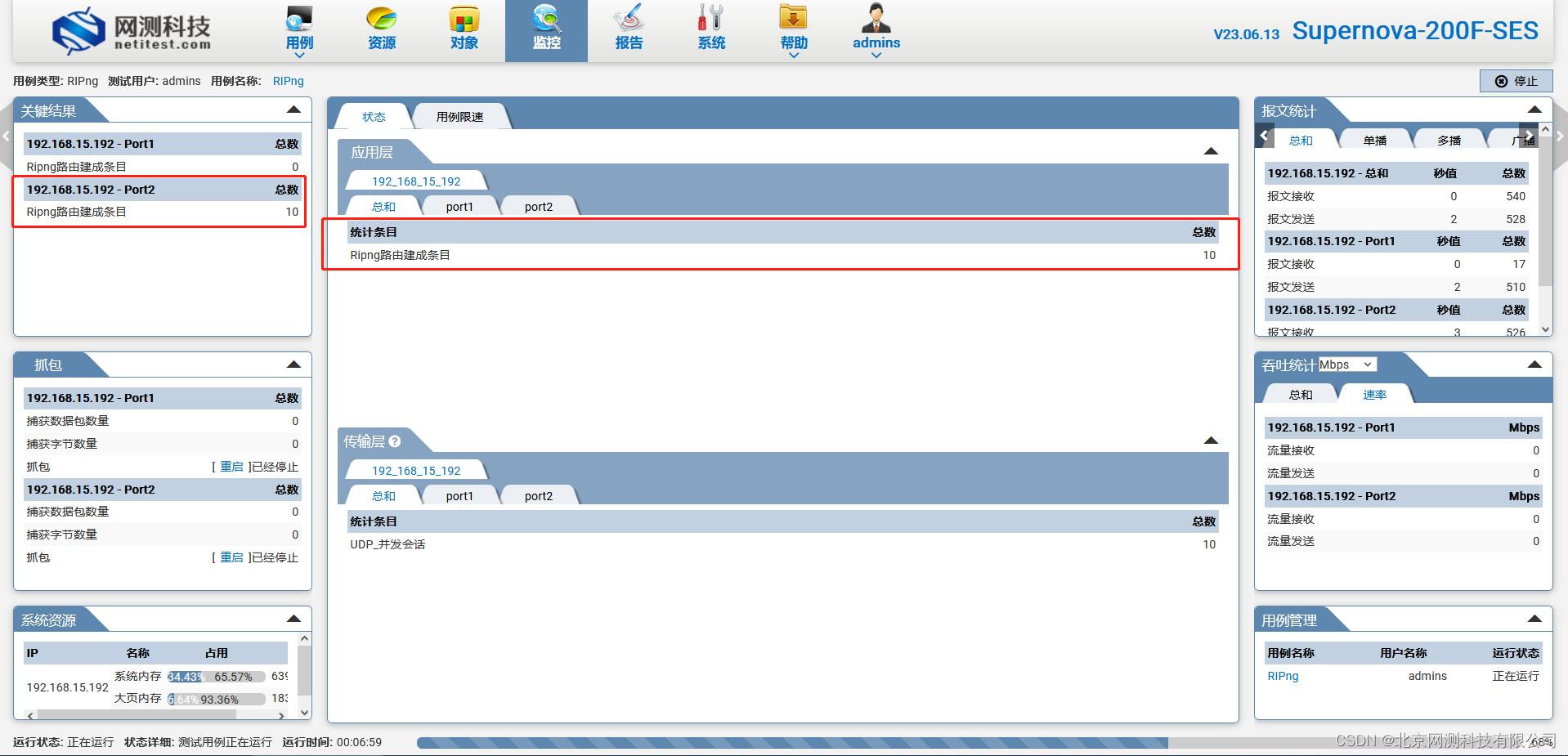Collapse the 应用层 section
The image size is (1568, 756).
pyautogui.click(x=1211, y=151)
